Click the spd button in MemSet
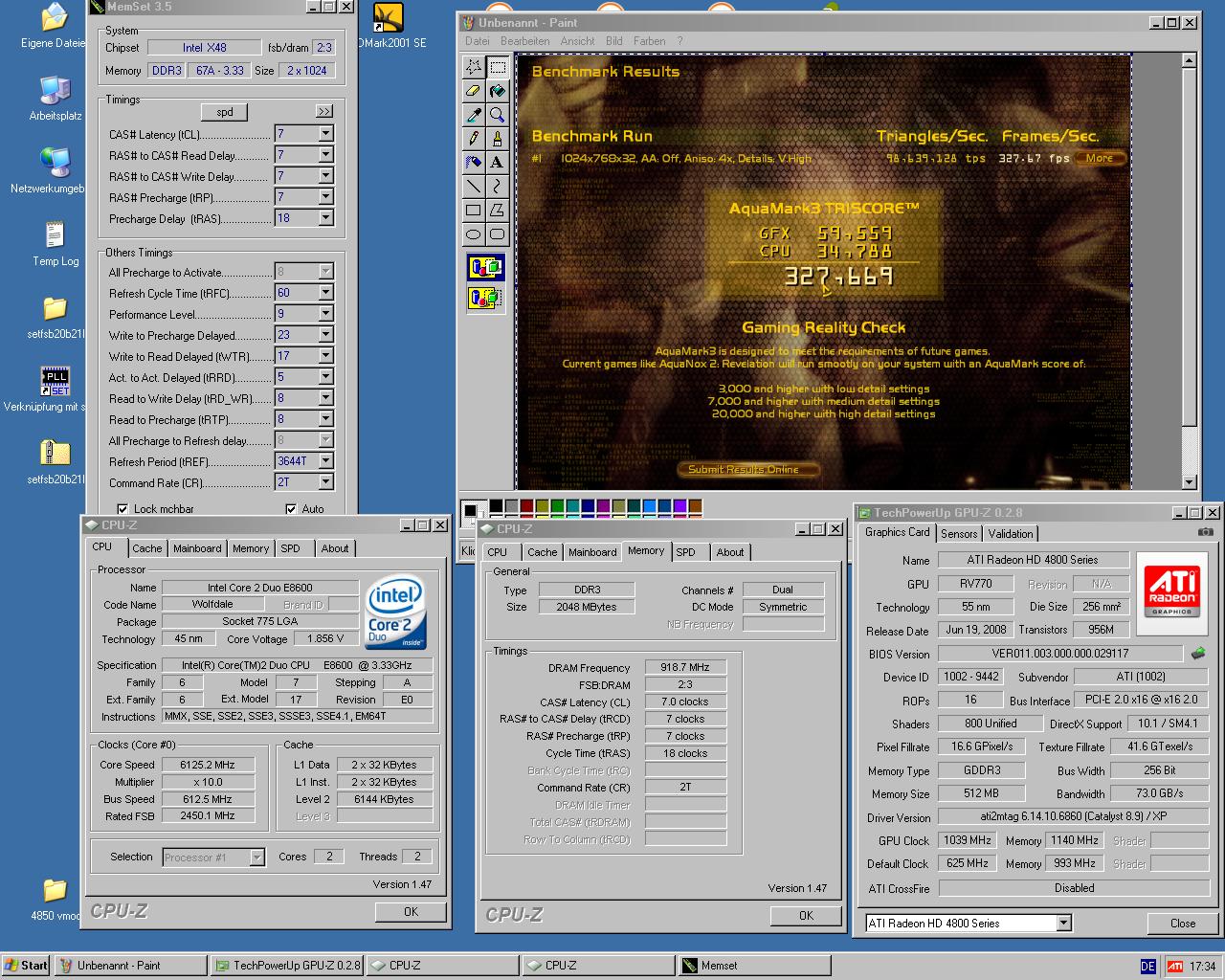This screenshot has height=980, width=1225. click(x=225, y=112)
